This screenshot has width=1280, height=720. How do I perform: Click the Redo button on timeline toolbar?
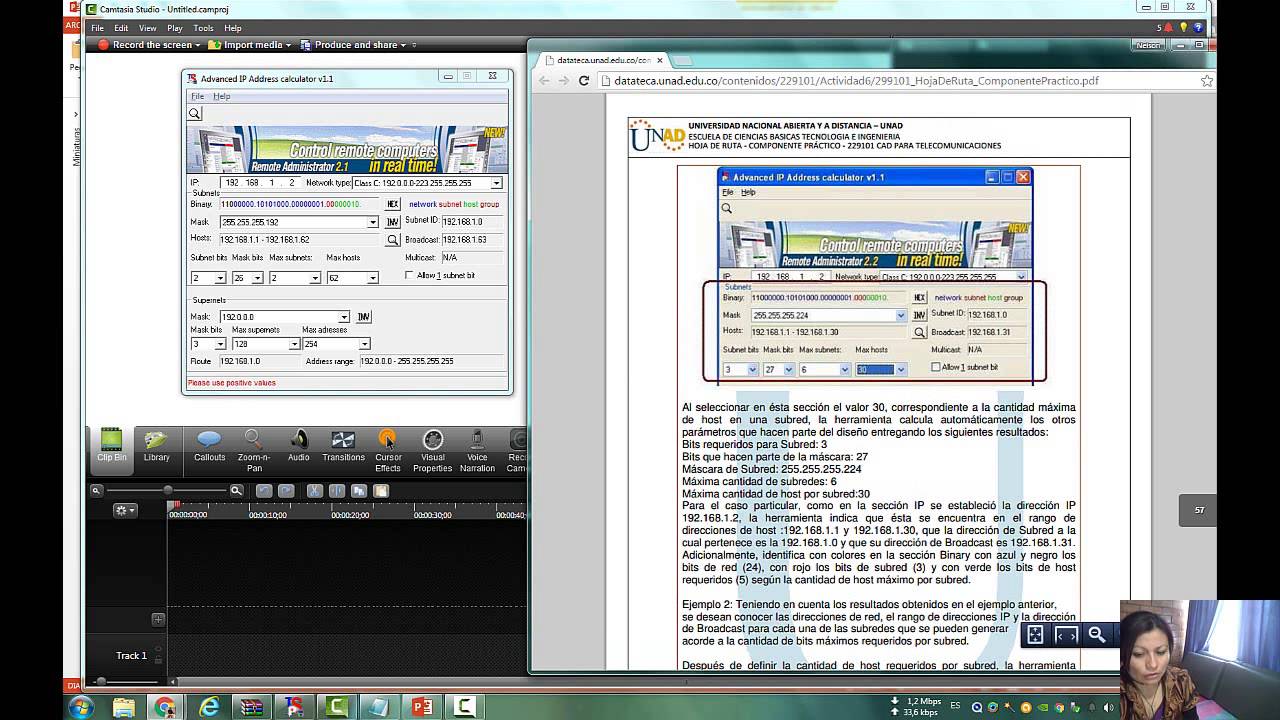click(x=286, y=490)
